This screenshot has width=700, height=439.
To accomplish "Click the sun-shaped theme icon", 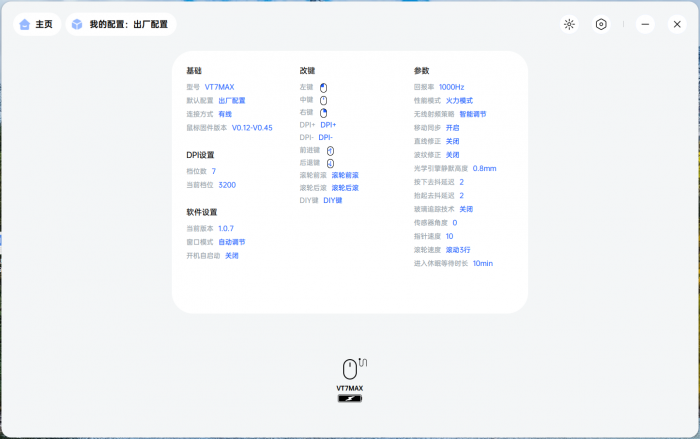I will point(569,24).
